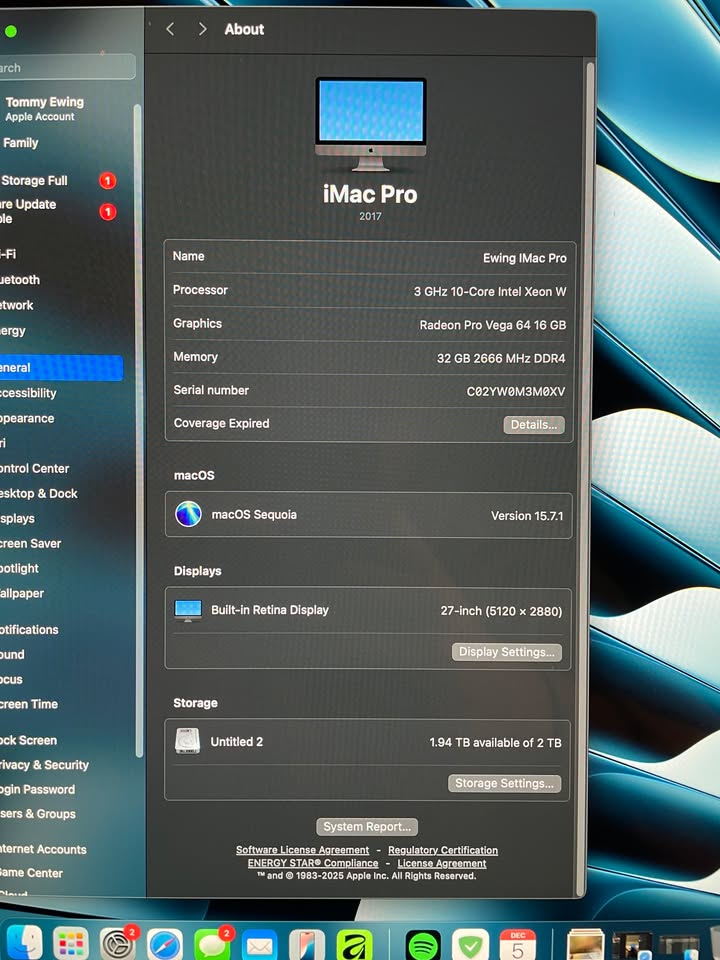Click the Built-in Retina Display icon
The image size is (720, 960).
tap(188, 610)
